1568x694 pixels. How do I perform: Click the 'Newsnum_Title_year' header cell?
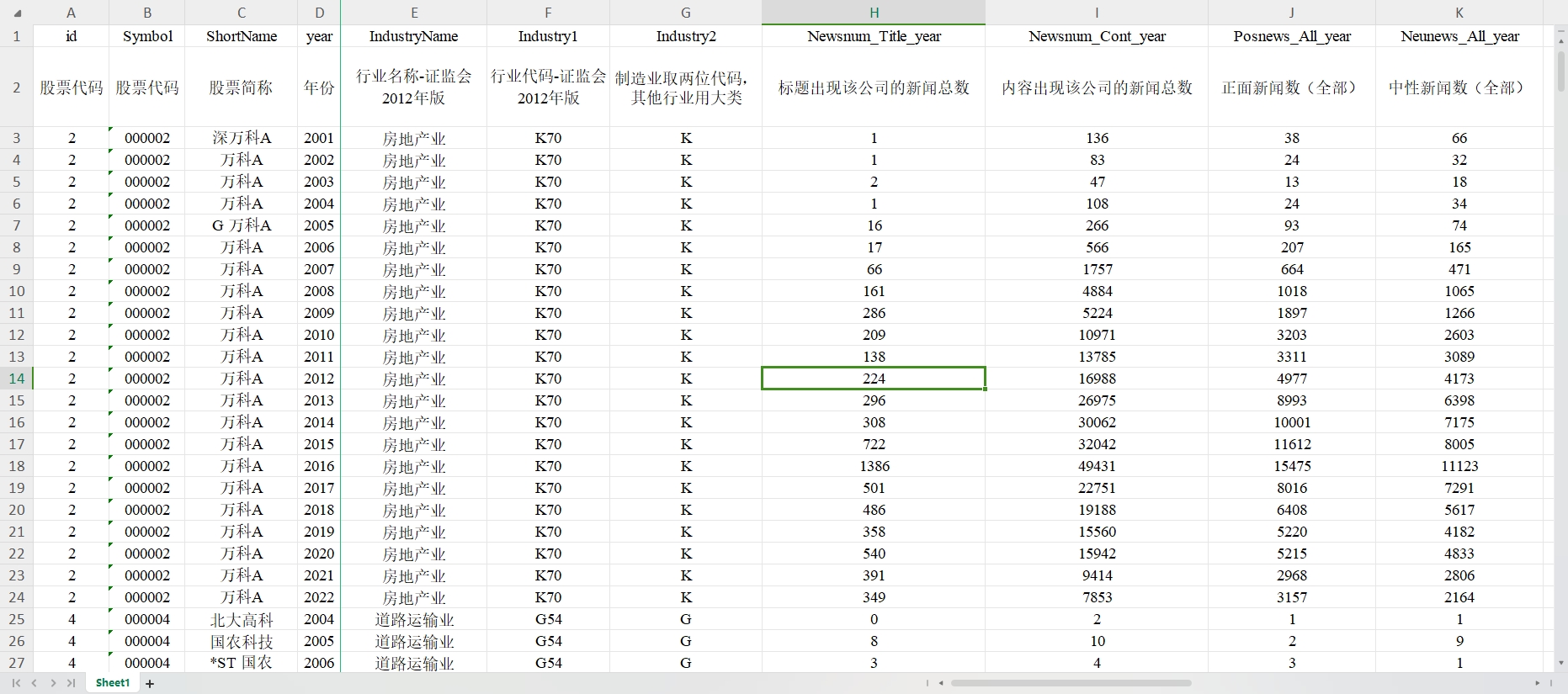coord(874,36)
